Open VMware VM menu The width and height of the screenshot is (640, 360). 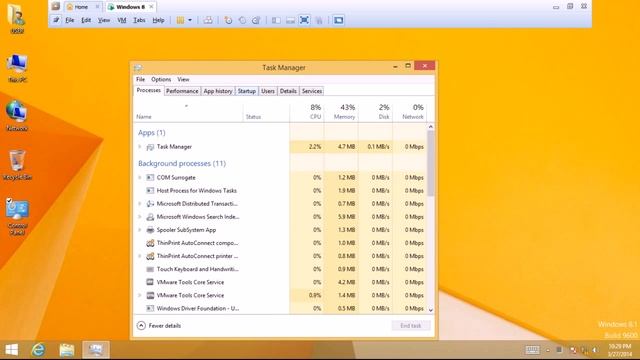point(122,20)
